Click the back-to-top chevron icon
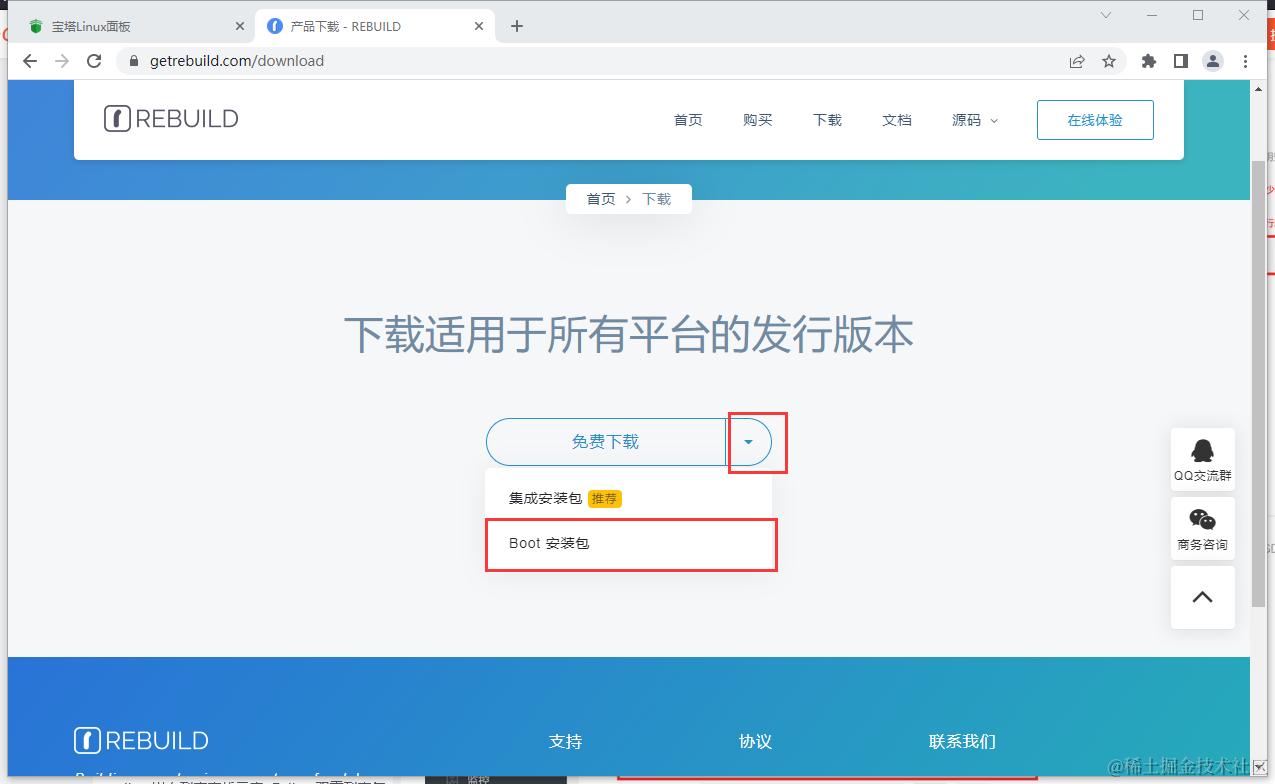 (x=1202, y=597)
